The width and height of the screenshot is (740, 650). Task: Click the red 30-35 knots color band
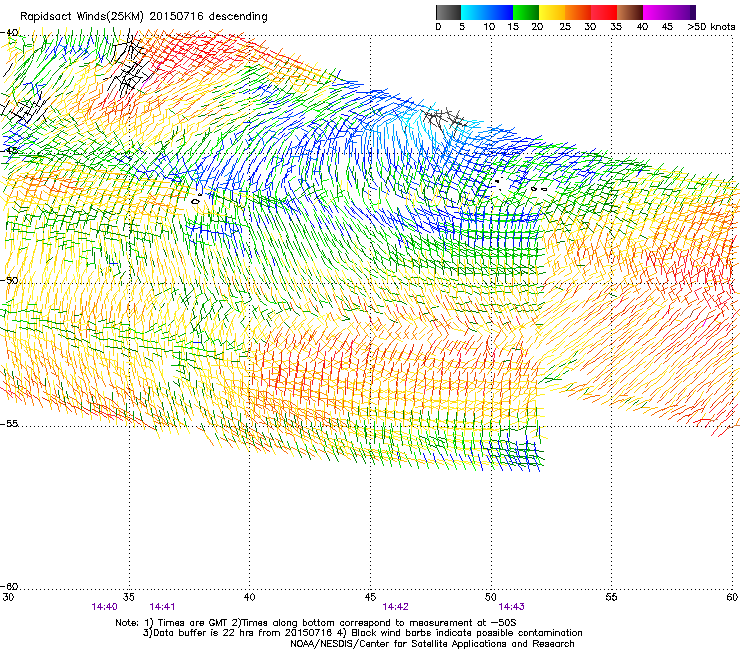click(x=604, y=12)
